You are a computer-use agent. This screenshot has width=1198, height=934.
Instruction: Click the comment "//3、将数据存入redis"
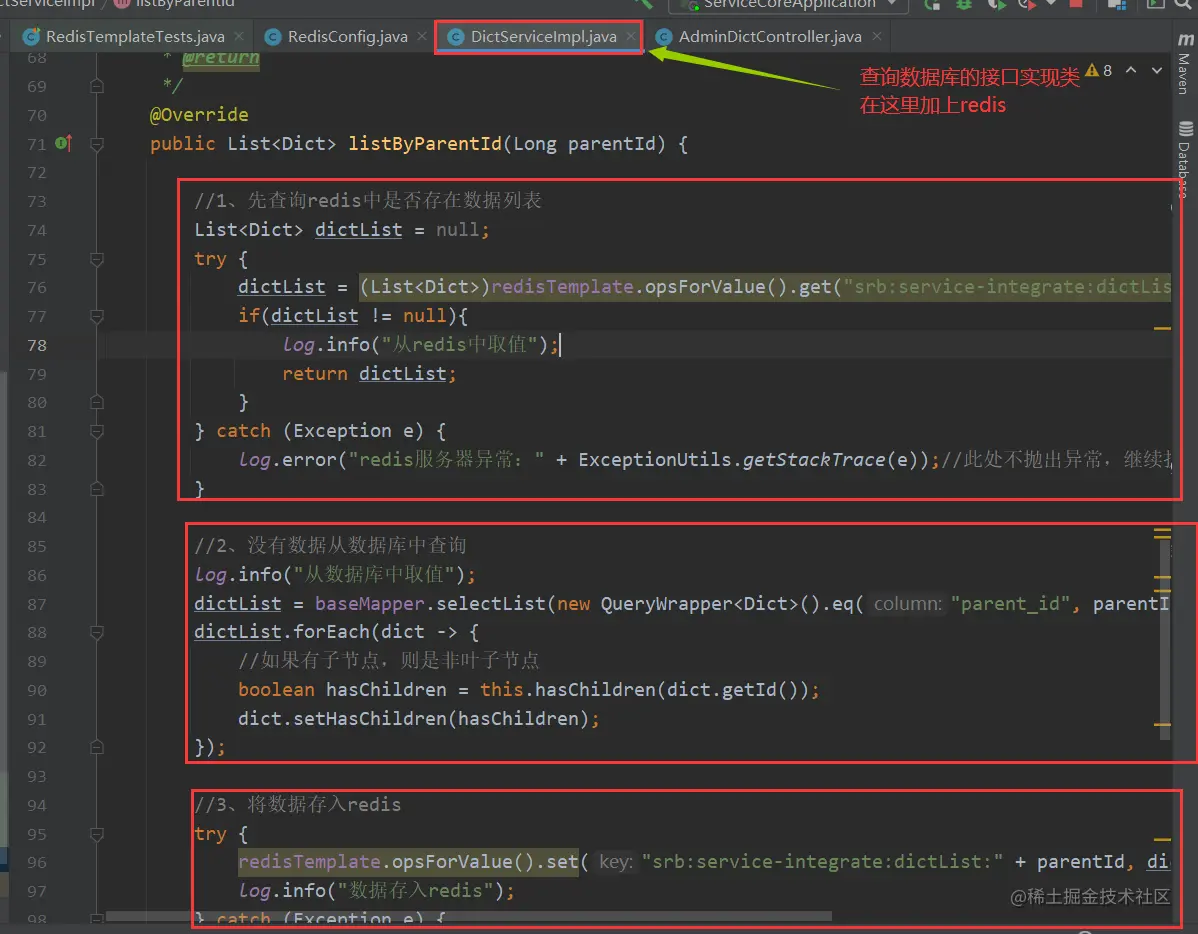[x=297, y=804]
